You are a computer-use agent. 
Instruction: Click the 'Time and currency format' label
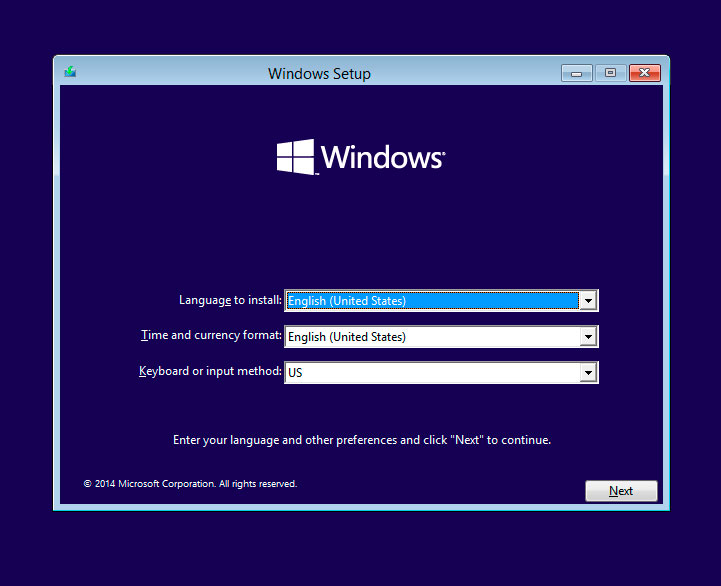tap(211, 336)
